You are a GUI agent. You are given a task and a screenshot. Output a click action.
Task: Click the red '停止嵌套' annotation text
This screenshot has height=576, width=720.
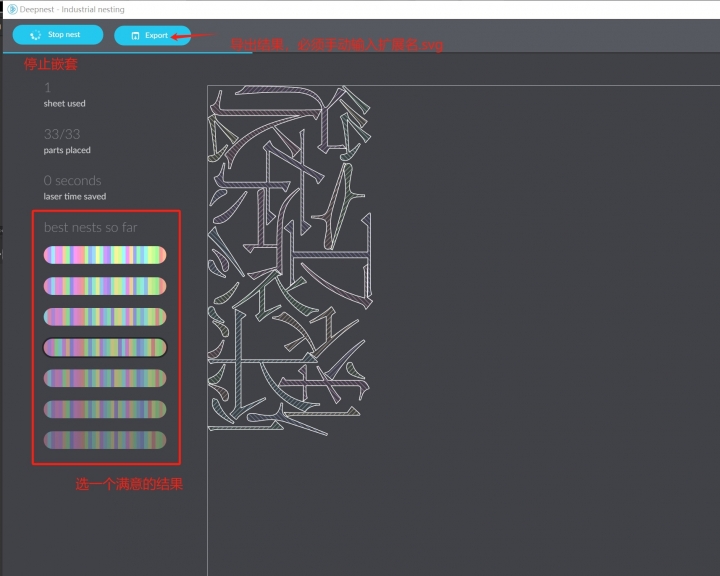[x=50, y=65]
